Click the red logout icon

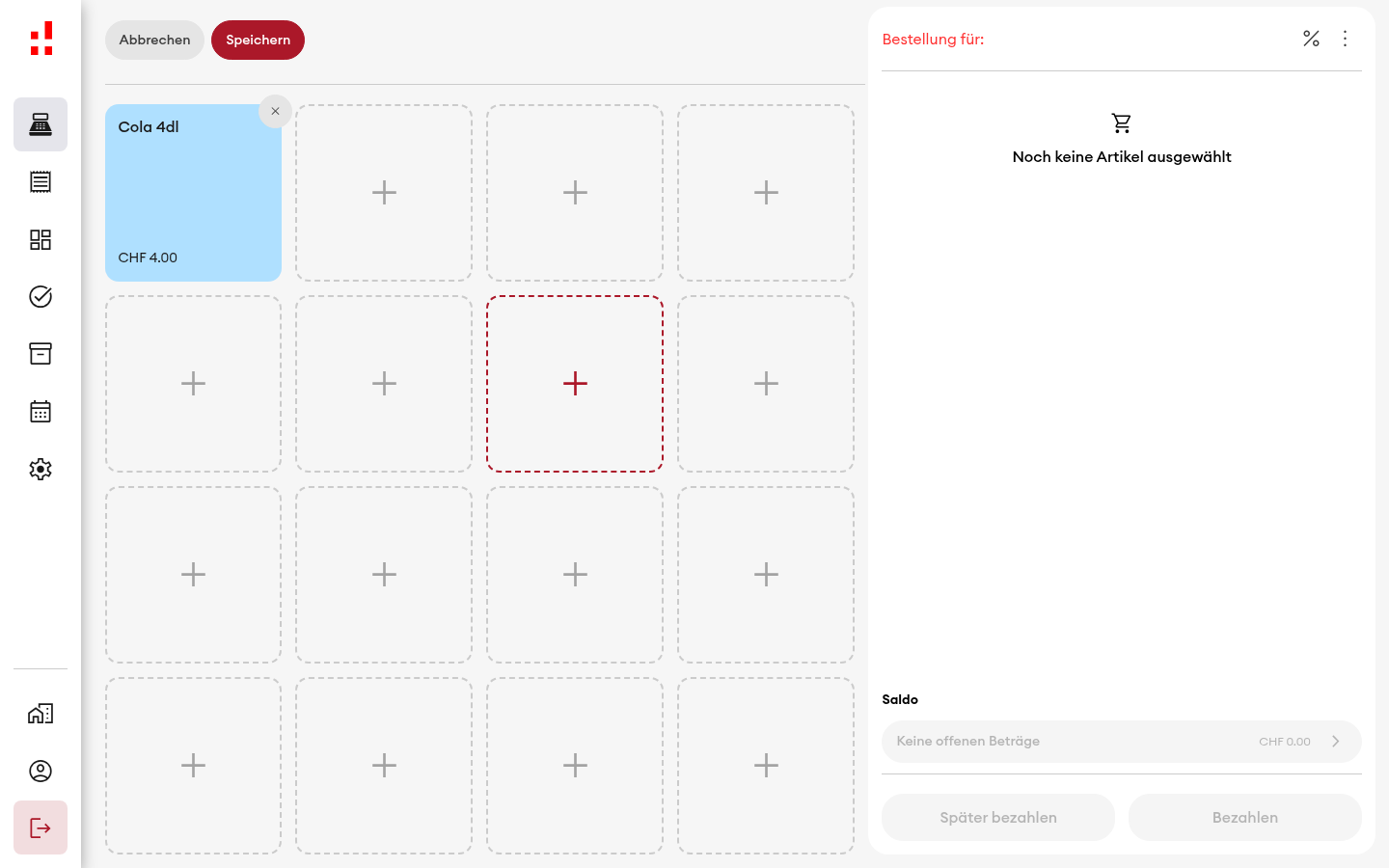41,827
